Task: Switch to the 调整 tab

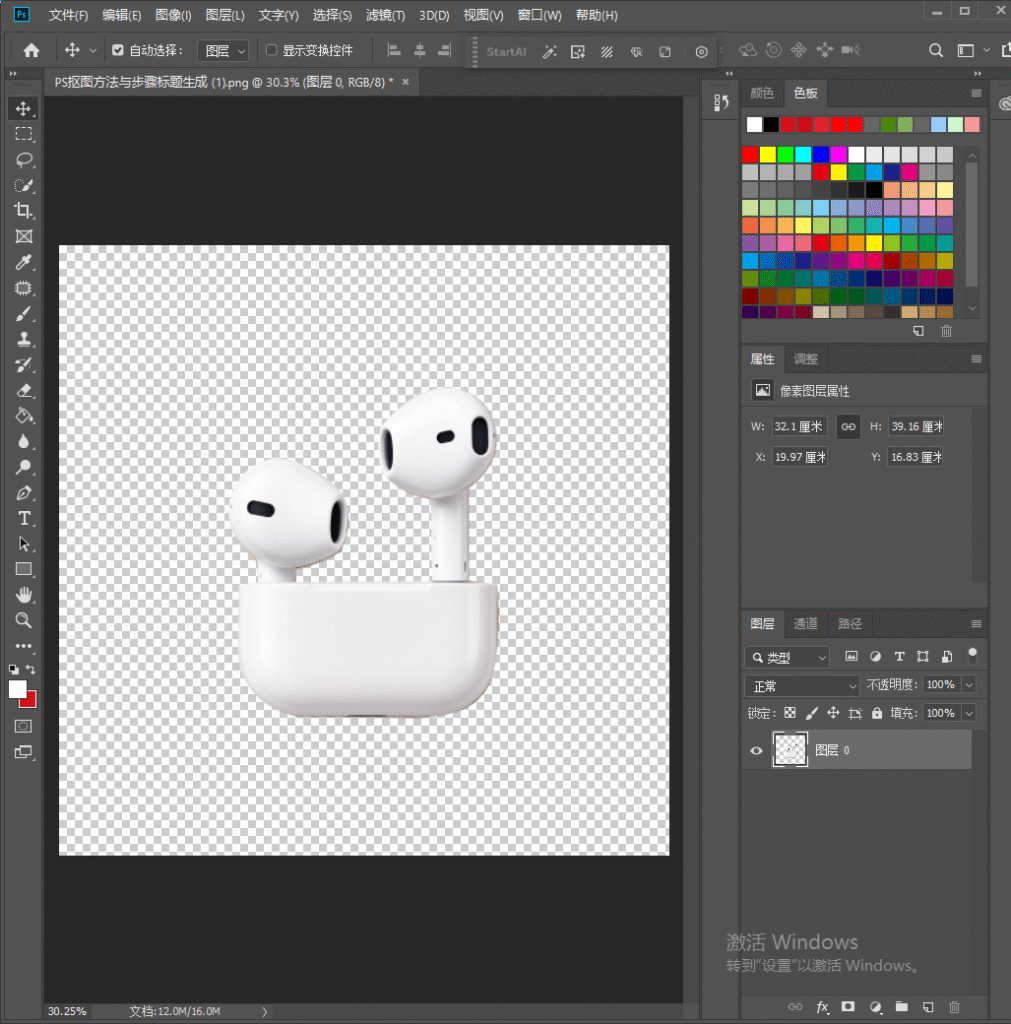Action: (x=805, y=359)
